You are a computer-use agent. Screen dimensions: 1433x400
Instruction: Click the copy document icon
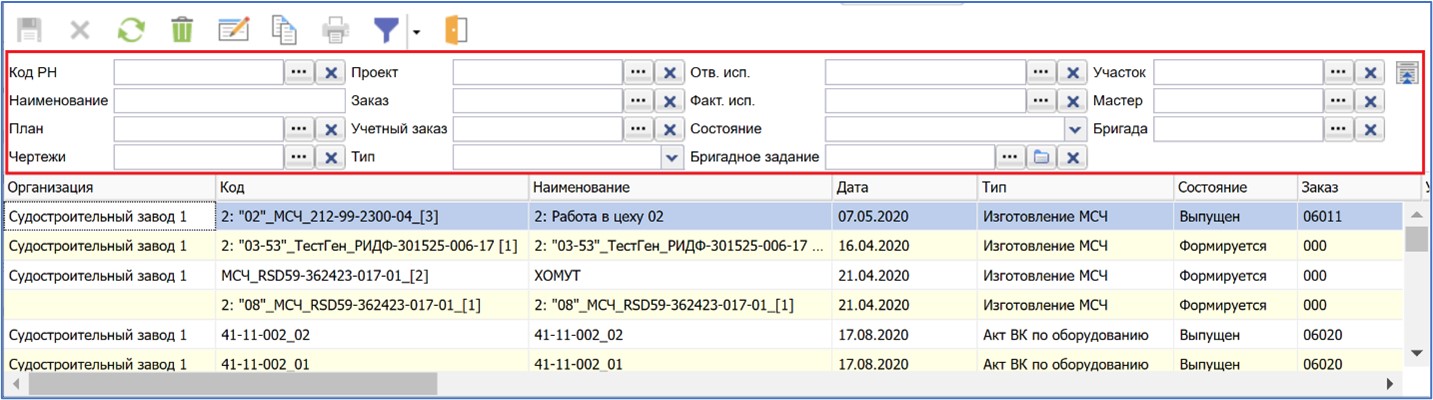(285, 30)
